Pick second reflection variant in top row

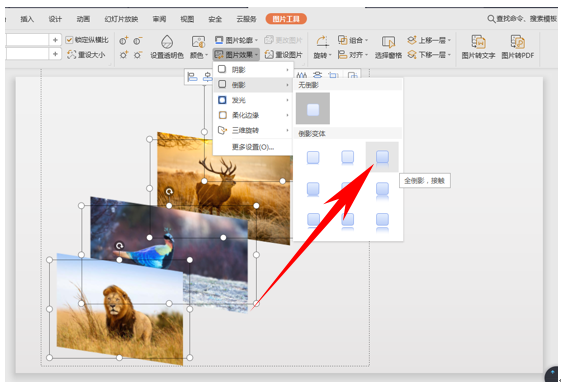(x=347, y=157)
